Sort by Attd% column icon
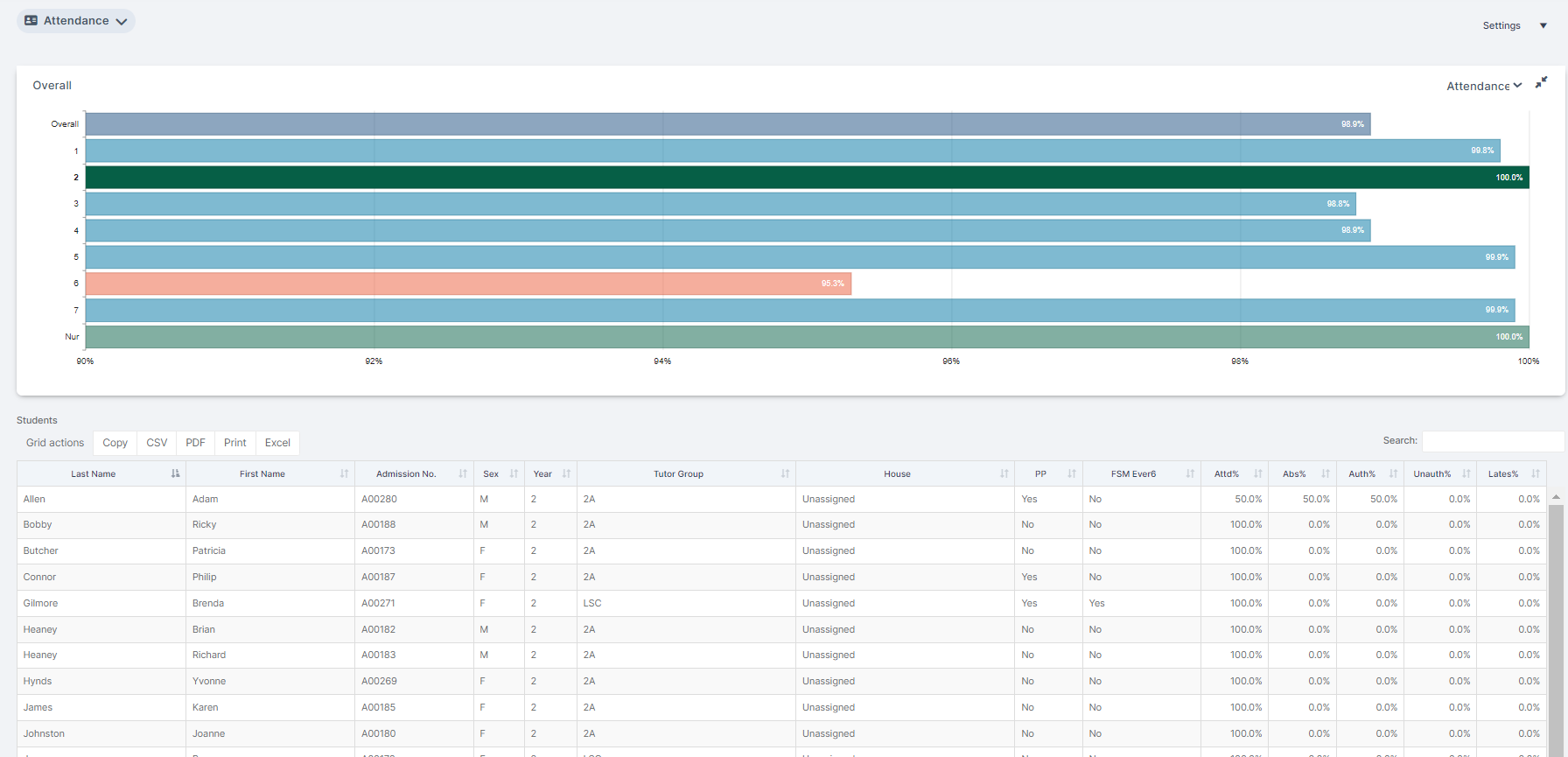This screenshot has width=1568, height=757. [1257, 473]
